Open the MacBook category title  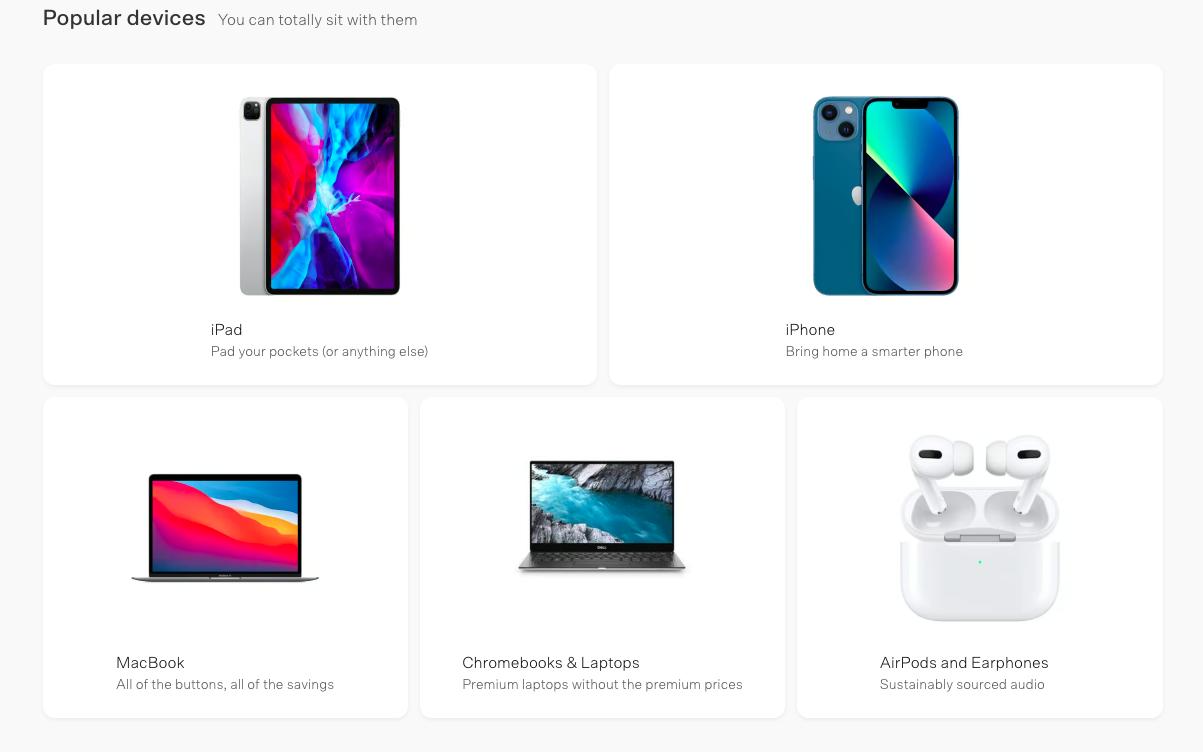pyautogui.click(x=150, y=662)
